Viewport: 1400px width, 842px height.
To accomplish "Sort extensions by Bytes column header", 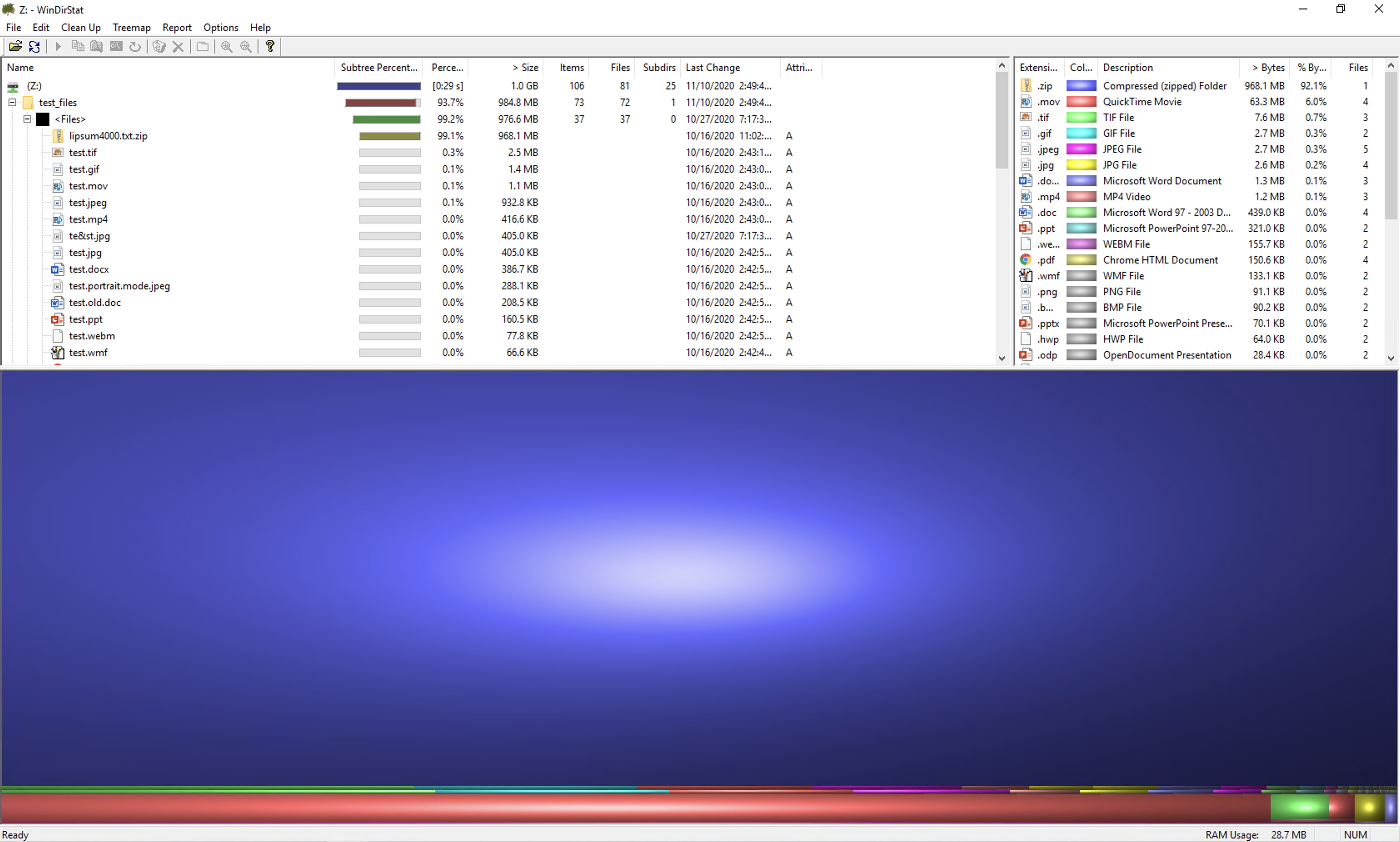I will pos(1264,68).
